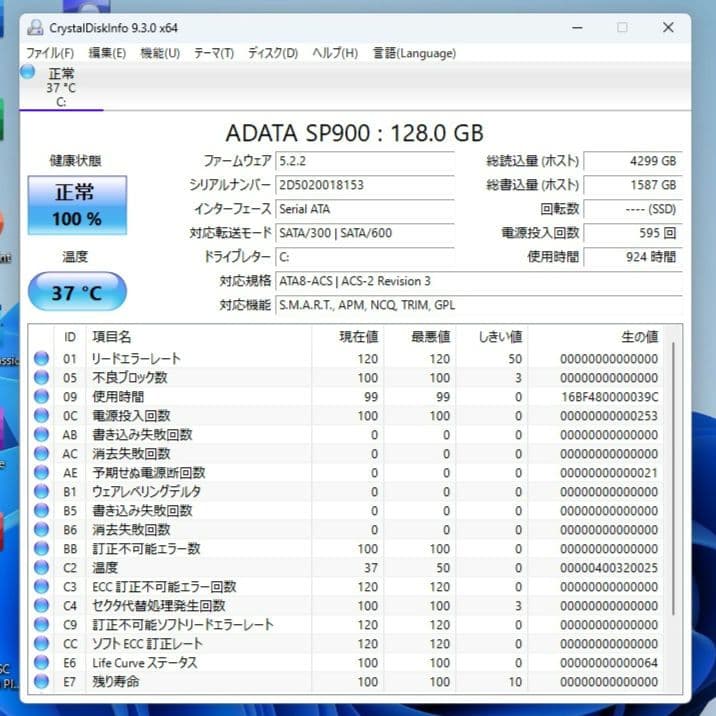
Task: Click the status orb for 訂正不可能エラー数 row
Action: [42, 548]
